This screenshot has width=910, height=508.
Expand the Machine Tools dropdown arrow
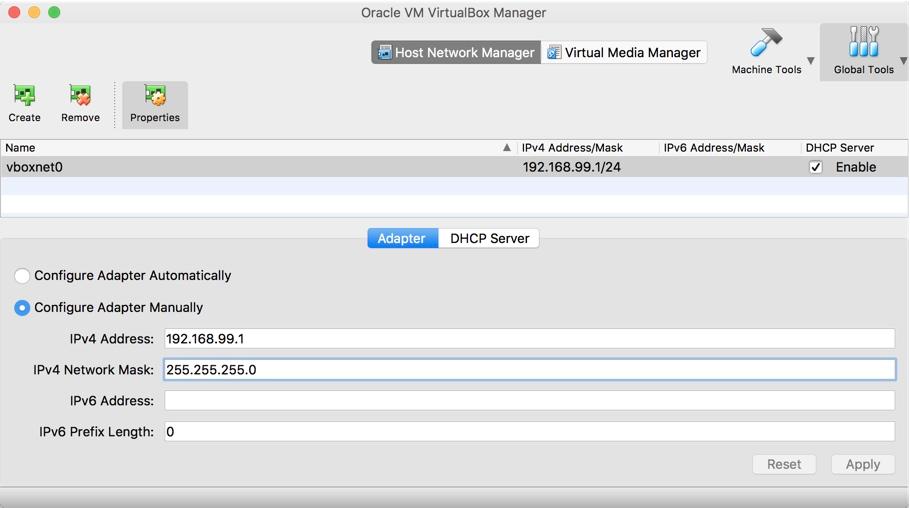point(811,61)
